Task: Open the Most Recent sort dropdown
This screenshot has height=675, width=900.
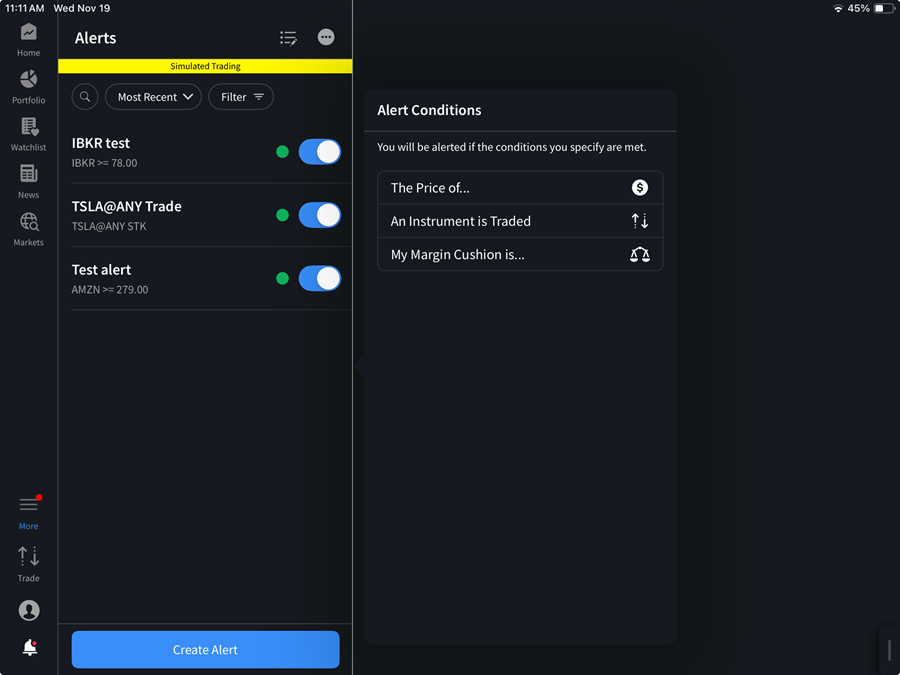Action: click(x=153, y=96)
